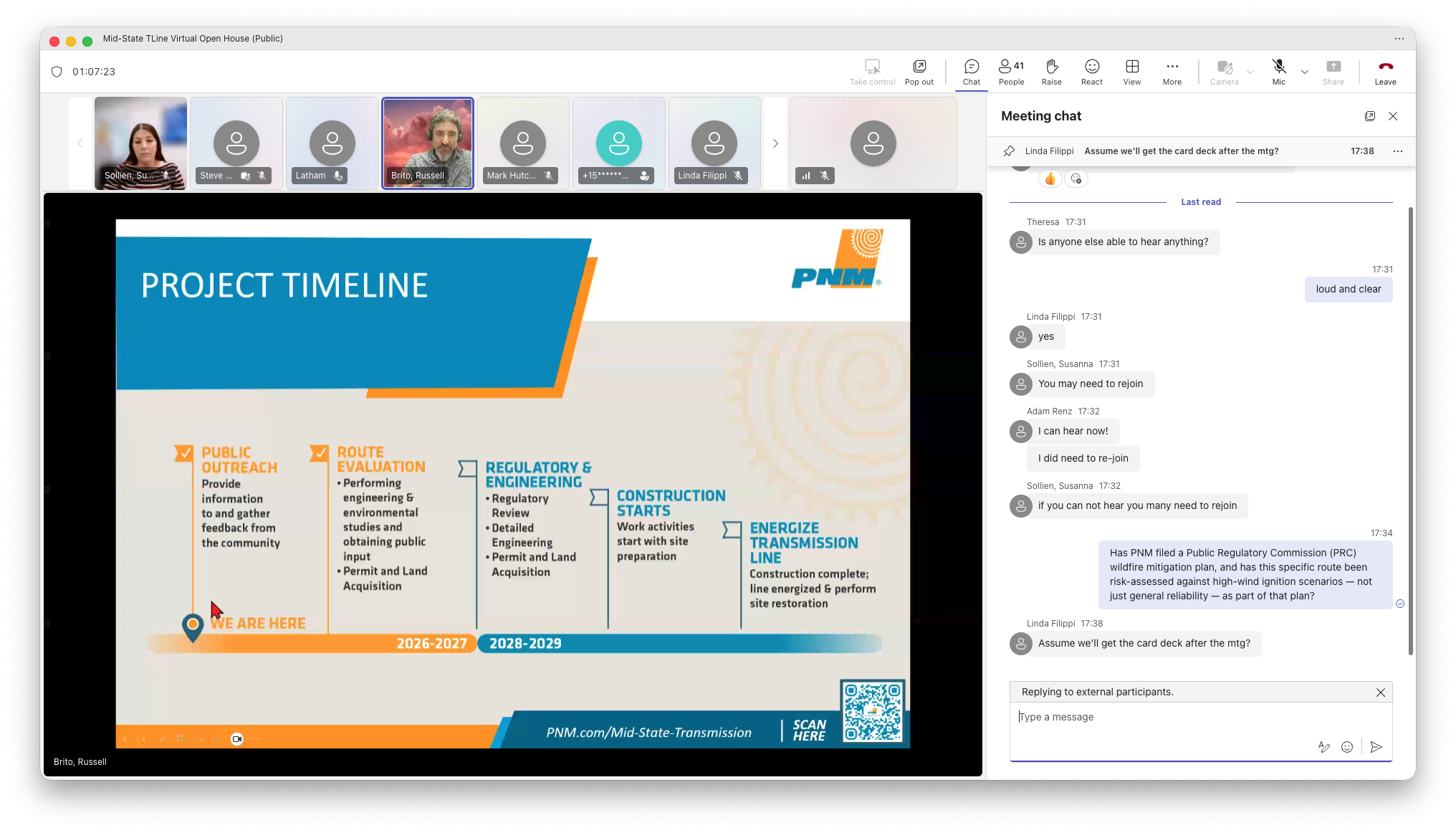
Task: Open the window options ellipsis in title bar
Action: (x=1399, y=39)
